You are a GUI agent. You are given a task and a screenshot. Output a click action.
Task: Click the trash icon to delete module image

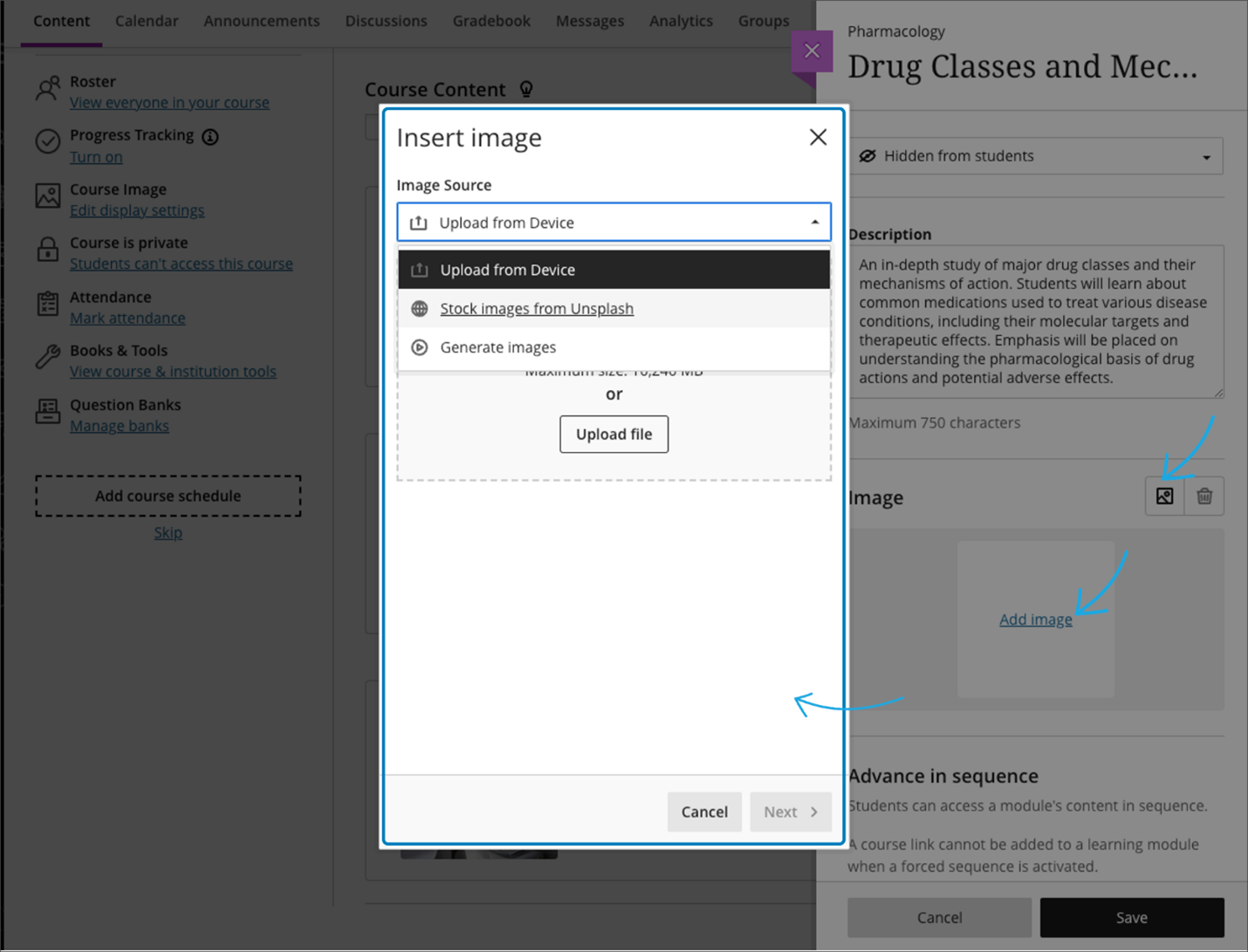[1204, 497]
